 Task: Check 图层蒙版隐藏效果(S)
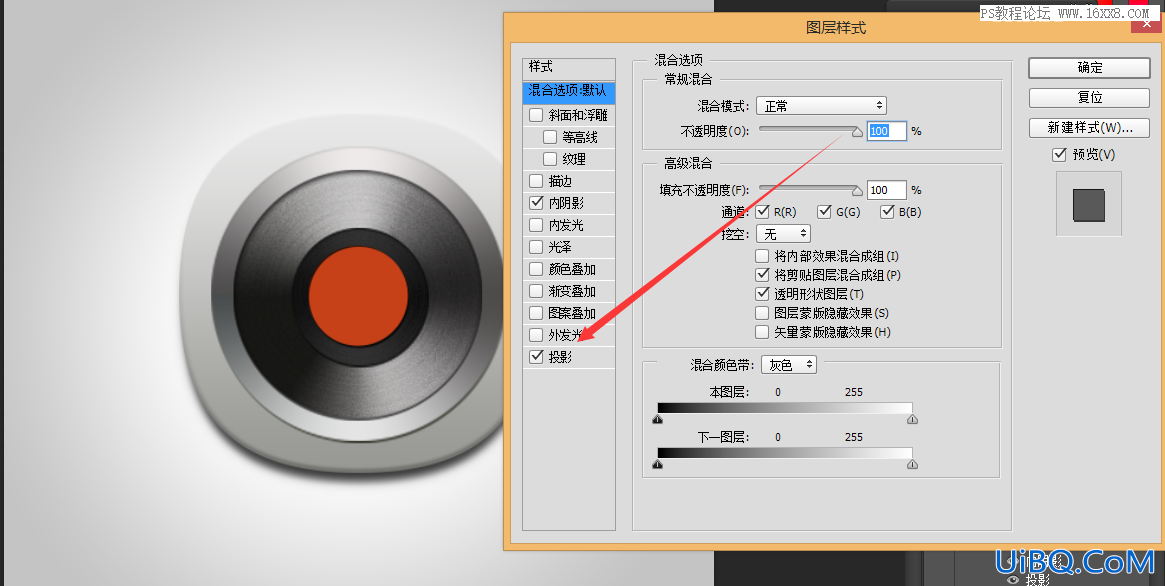[762, 313]
